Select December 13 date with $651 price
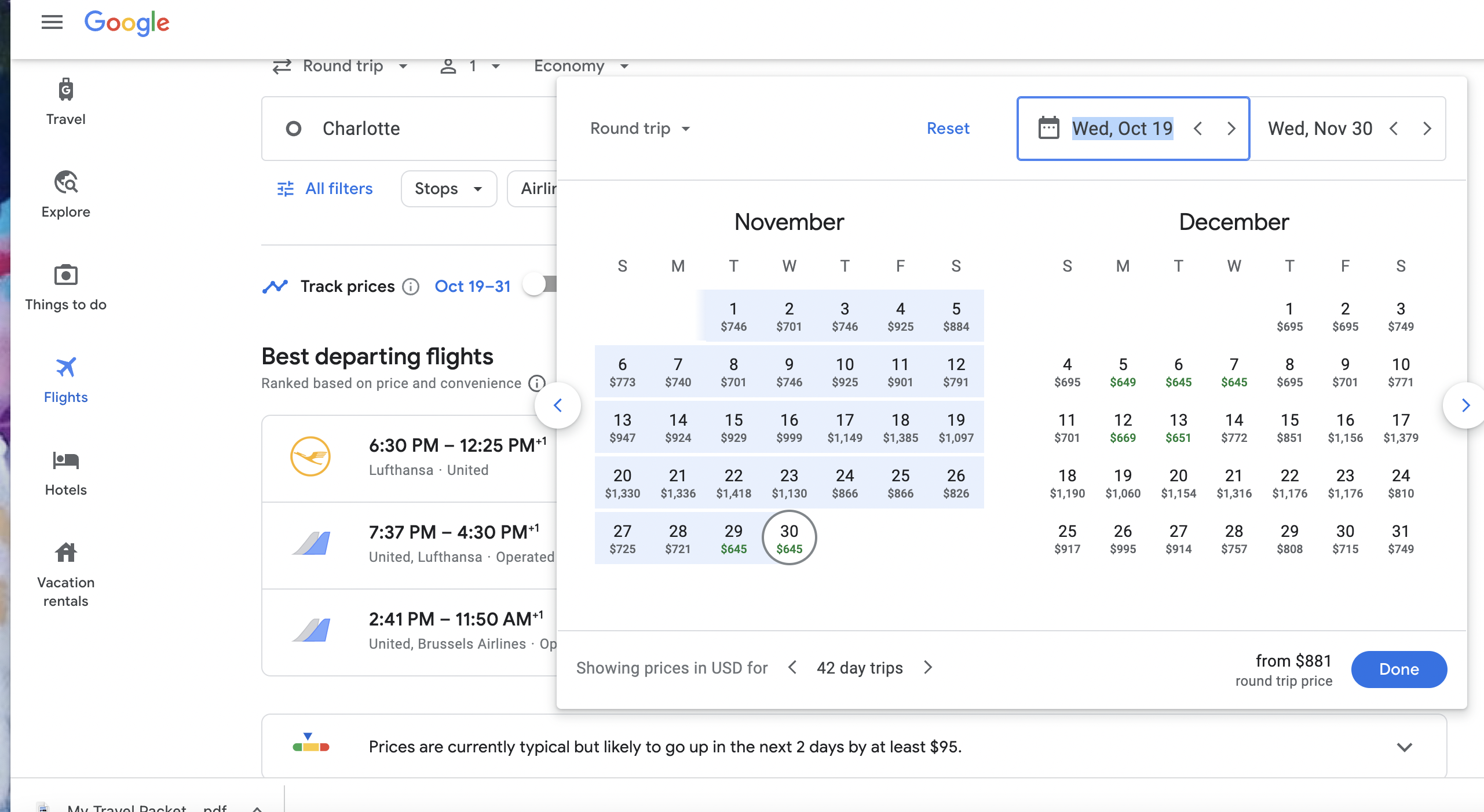 click(1178, 427)
